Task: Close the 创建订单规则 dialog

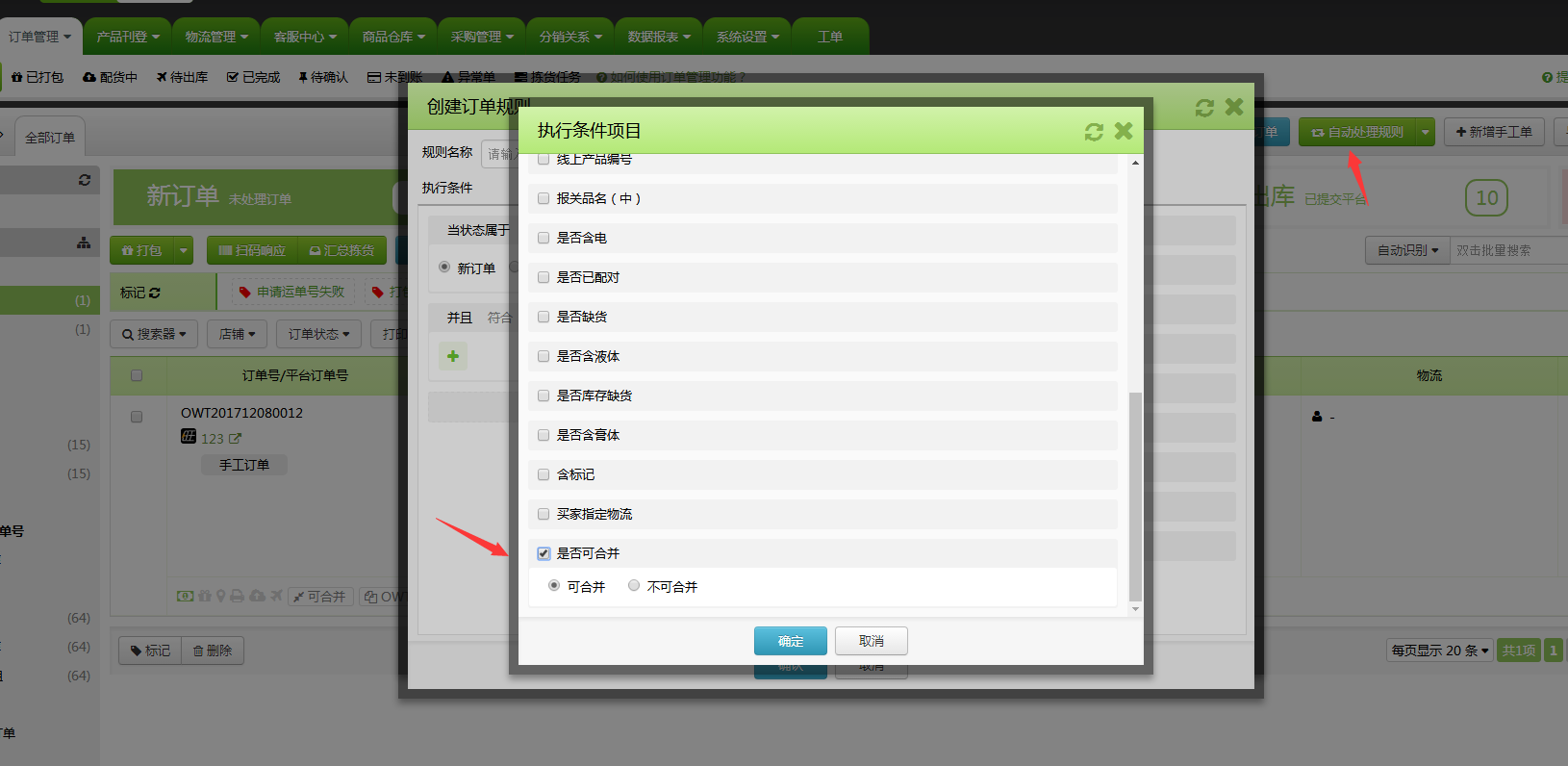Action: pyautogui.click(x=1234, y=107)
